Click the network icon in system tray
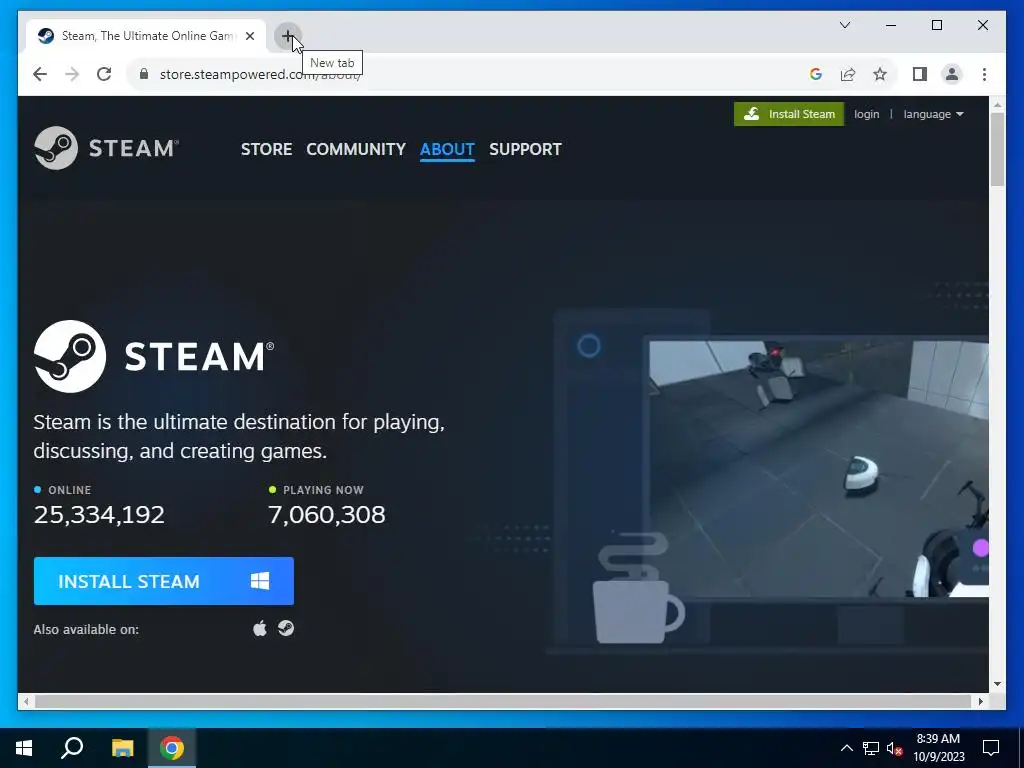The image size is (1024, 768). click(871, 748)
